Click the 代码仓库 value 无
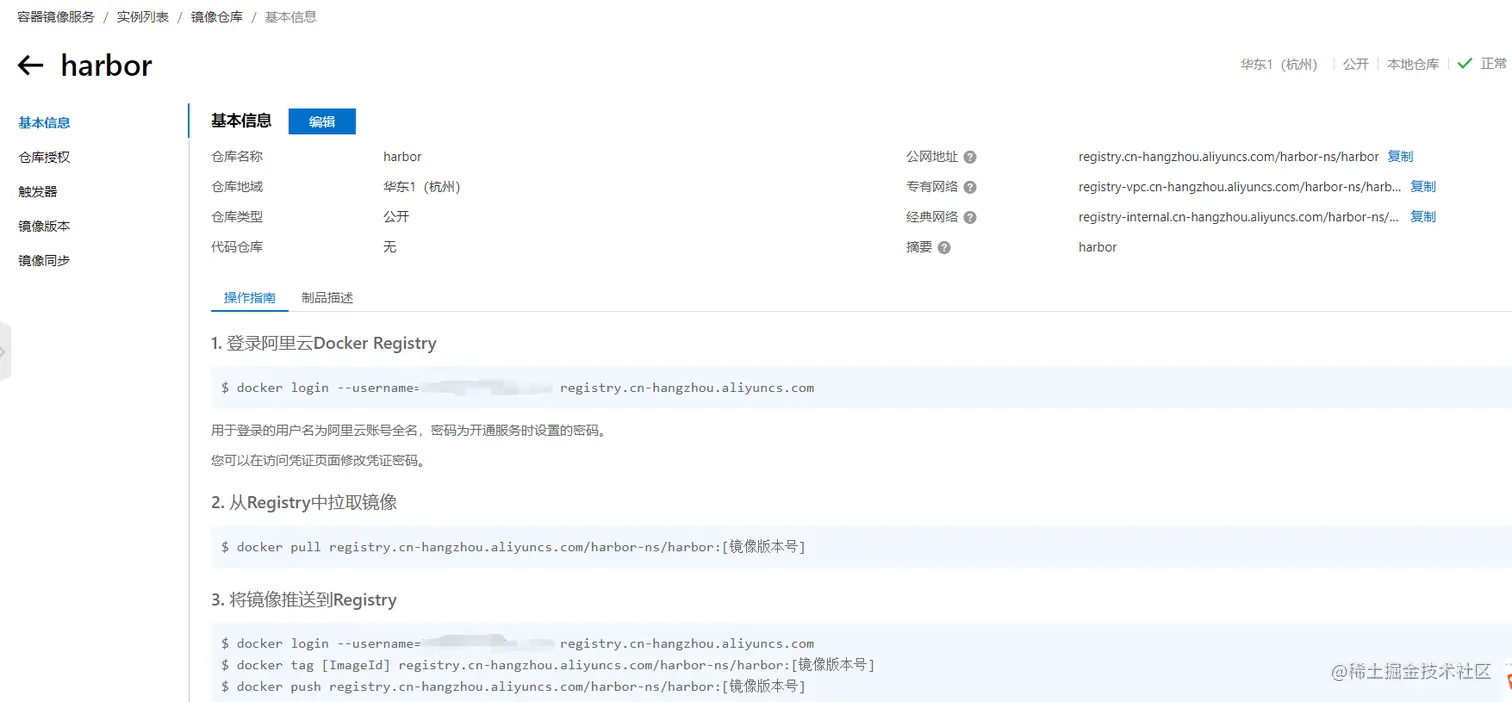Screen dimensions: 1512x702 point(390,247)
